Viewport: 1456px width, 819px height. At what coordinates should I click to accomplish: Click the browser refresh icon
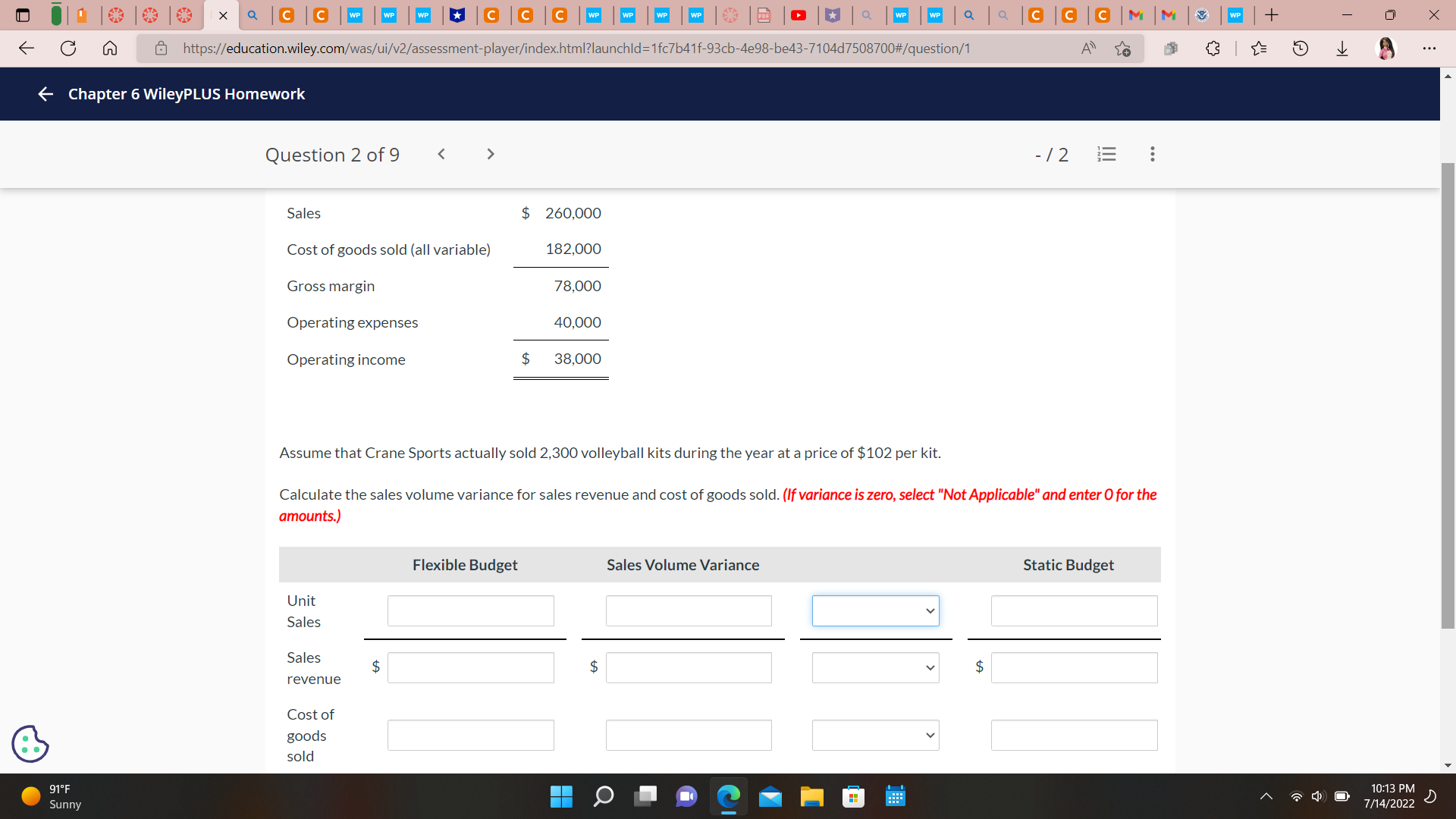click(68, 49)
